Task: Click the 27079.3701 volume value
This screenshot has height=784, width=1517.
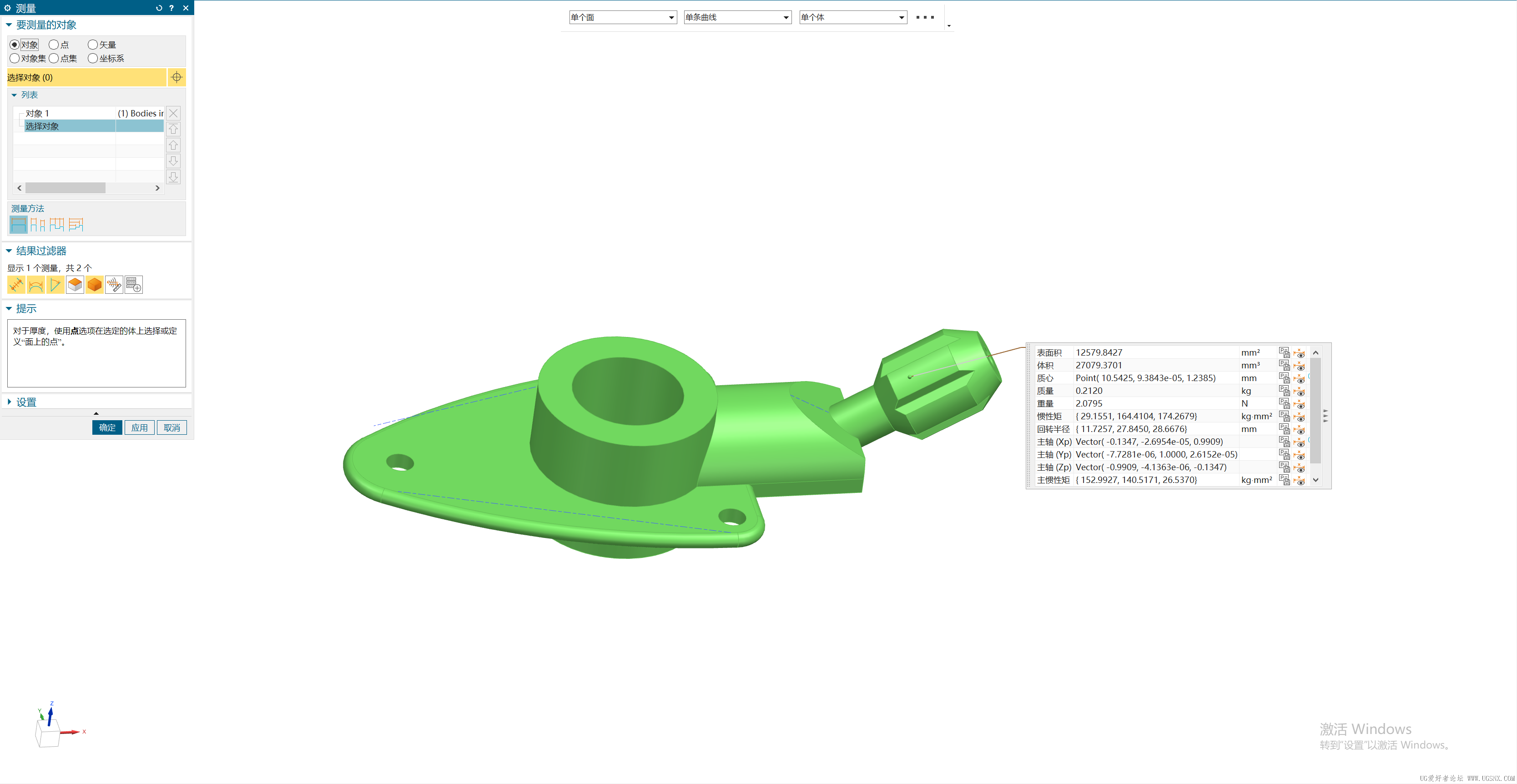Action: click(1099, 365)
